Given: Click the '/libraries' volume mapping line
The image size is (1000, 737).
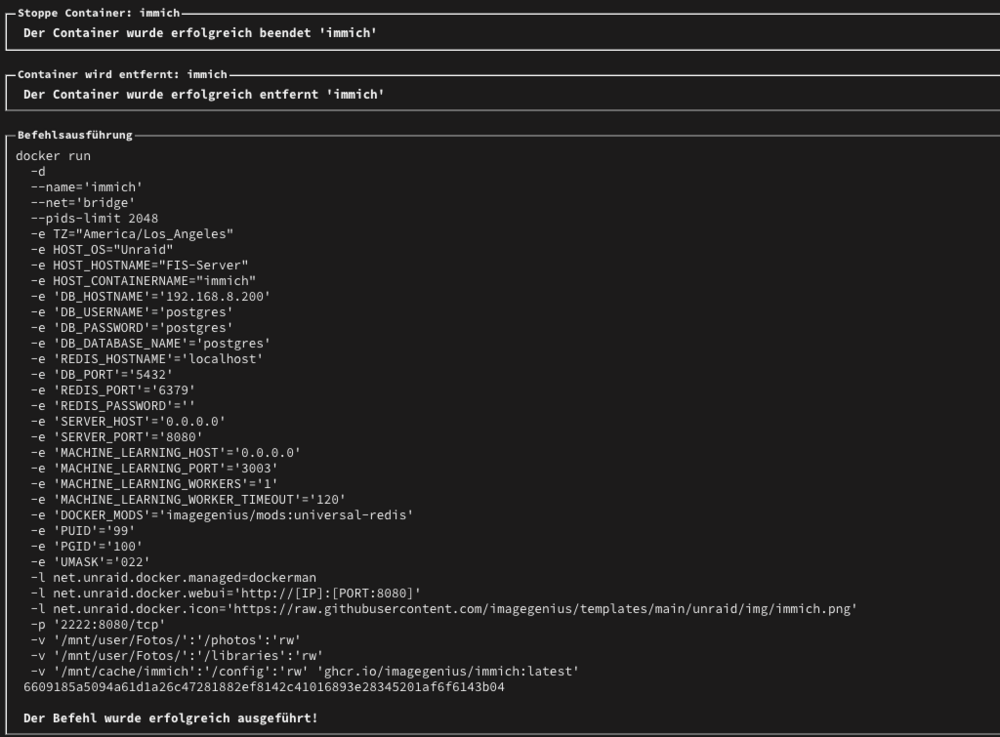Looking at the screenshot, I should (x=177, y=656).
